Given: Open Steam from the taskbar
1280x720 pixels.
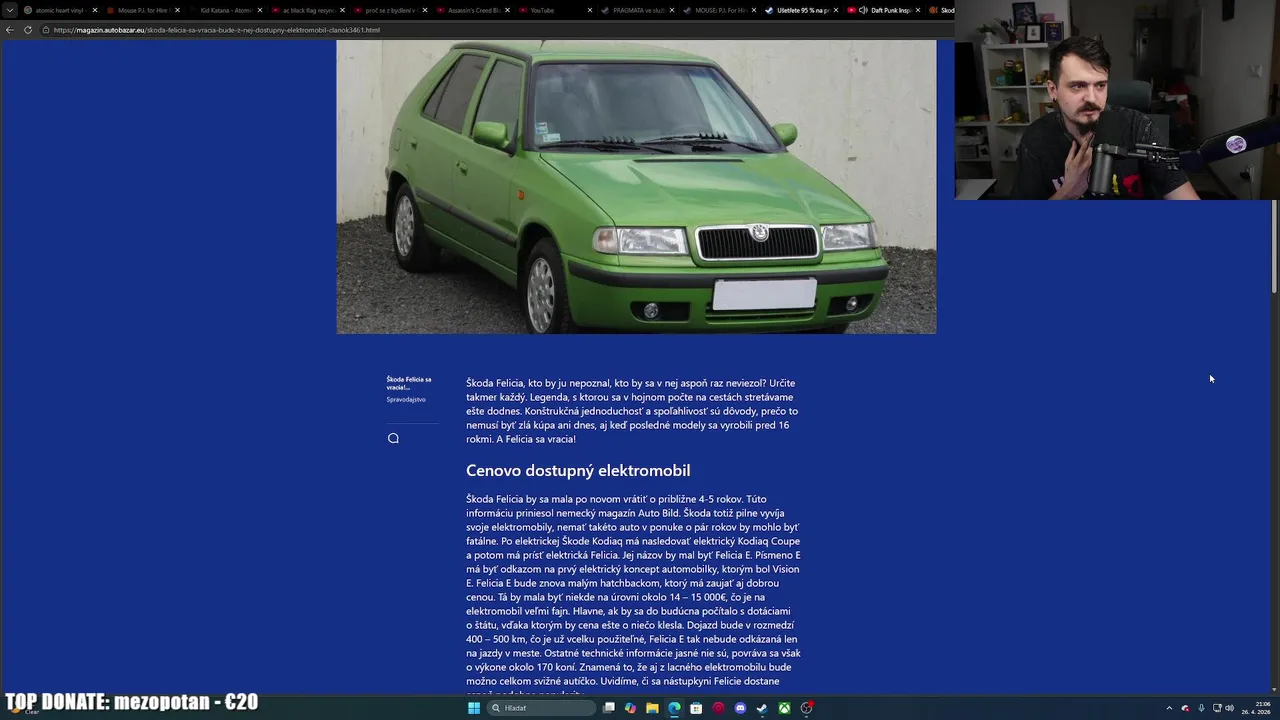Looking at the screenshot, I should pyautogui.click(x=762, y=708).
